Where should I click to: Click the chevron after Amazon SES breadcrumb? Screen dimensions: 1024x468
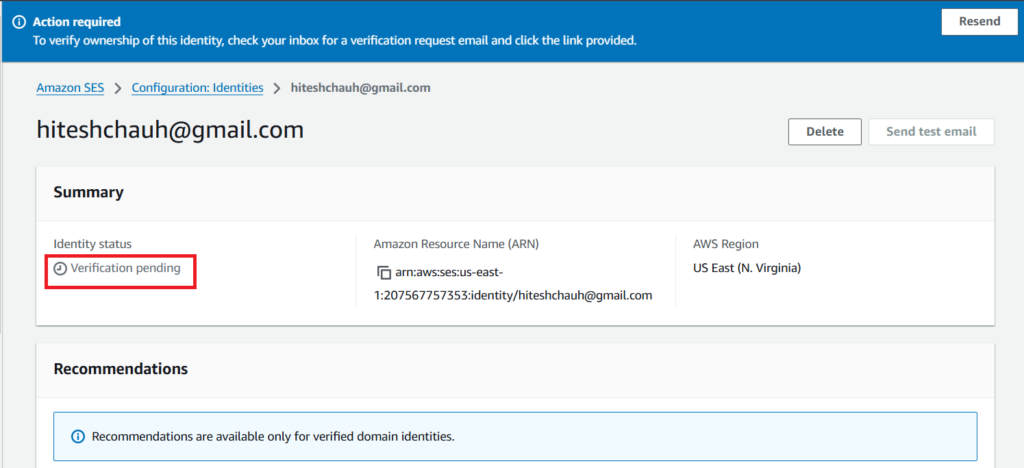118,88
